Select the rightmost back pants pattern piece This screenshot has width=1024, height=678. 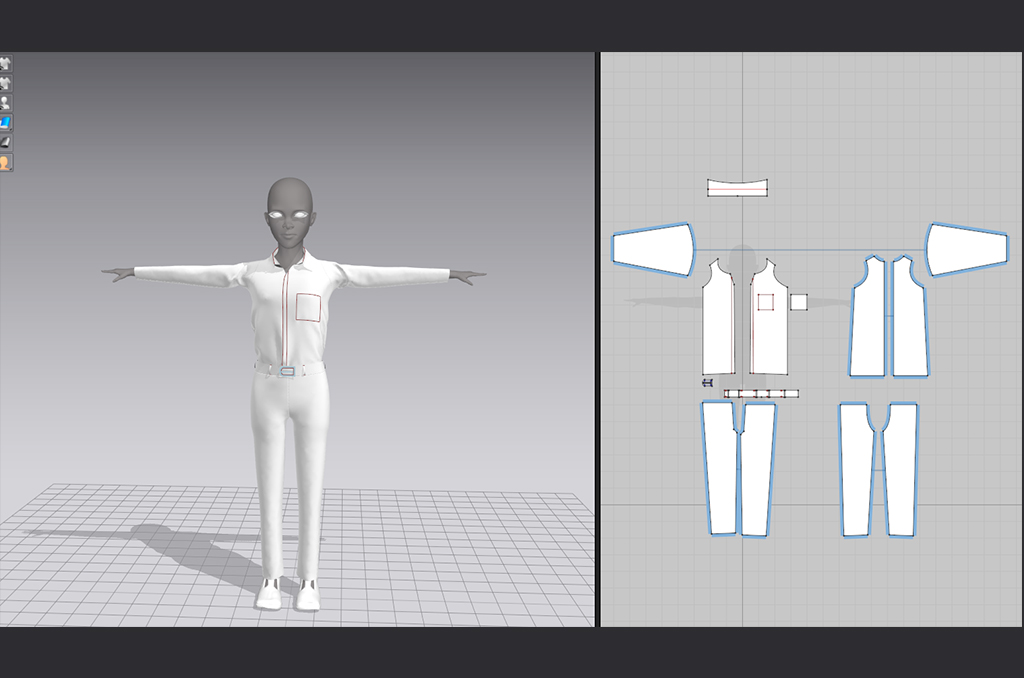pos(900,470)
